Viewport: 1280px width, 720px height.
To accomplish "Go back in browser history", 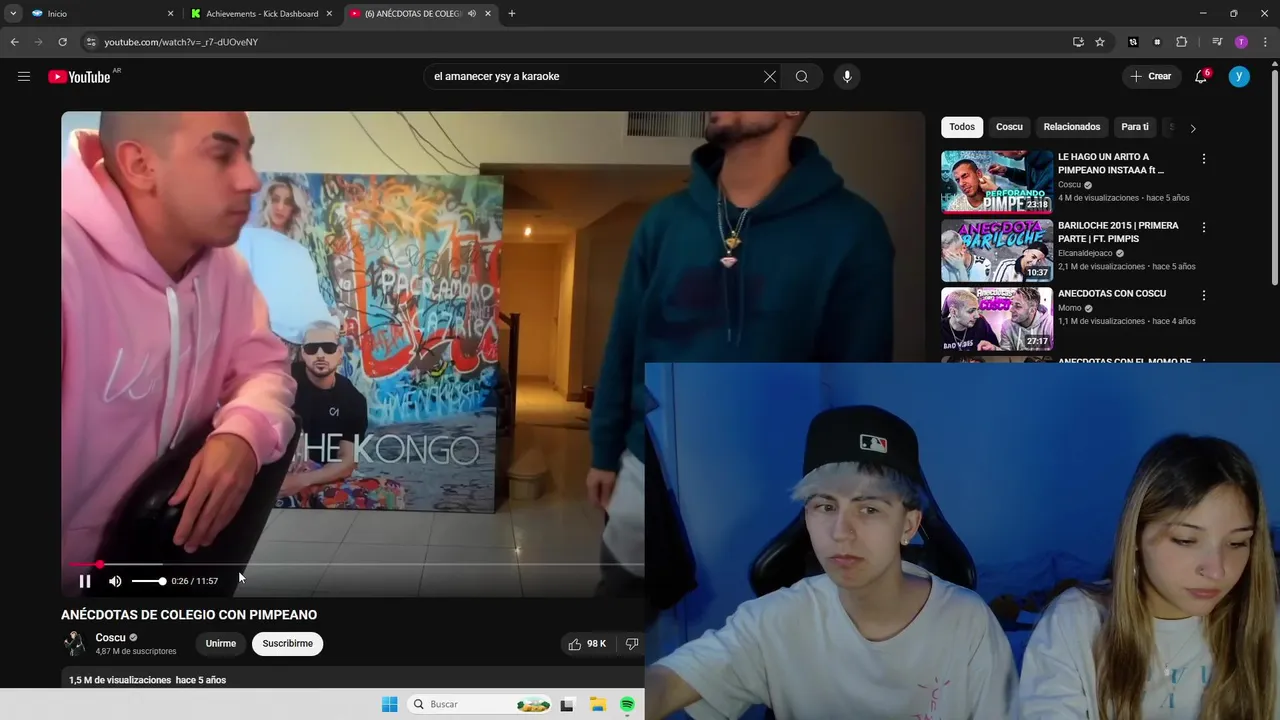I will [14, 42].
